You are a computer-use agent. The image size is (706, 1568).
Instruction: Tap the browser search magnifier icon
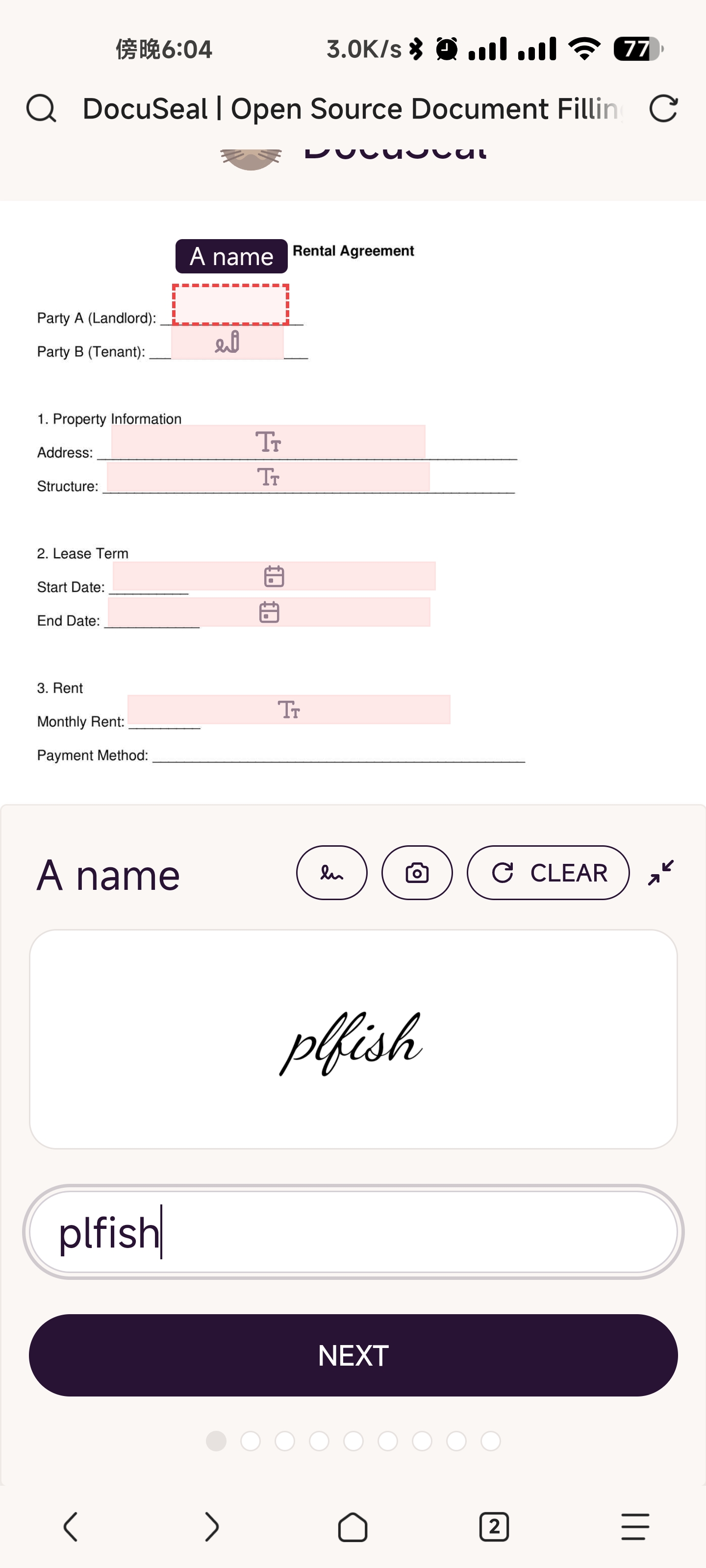click(x=41, y=109)
